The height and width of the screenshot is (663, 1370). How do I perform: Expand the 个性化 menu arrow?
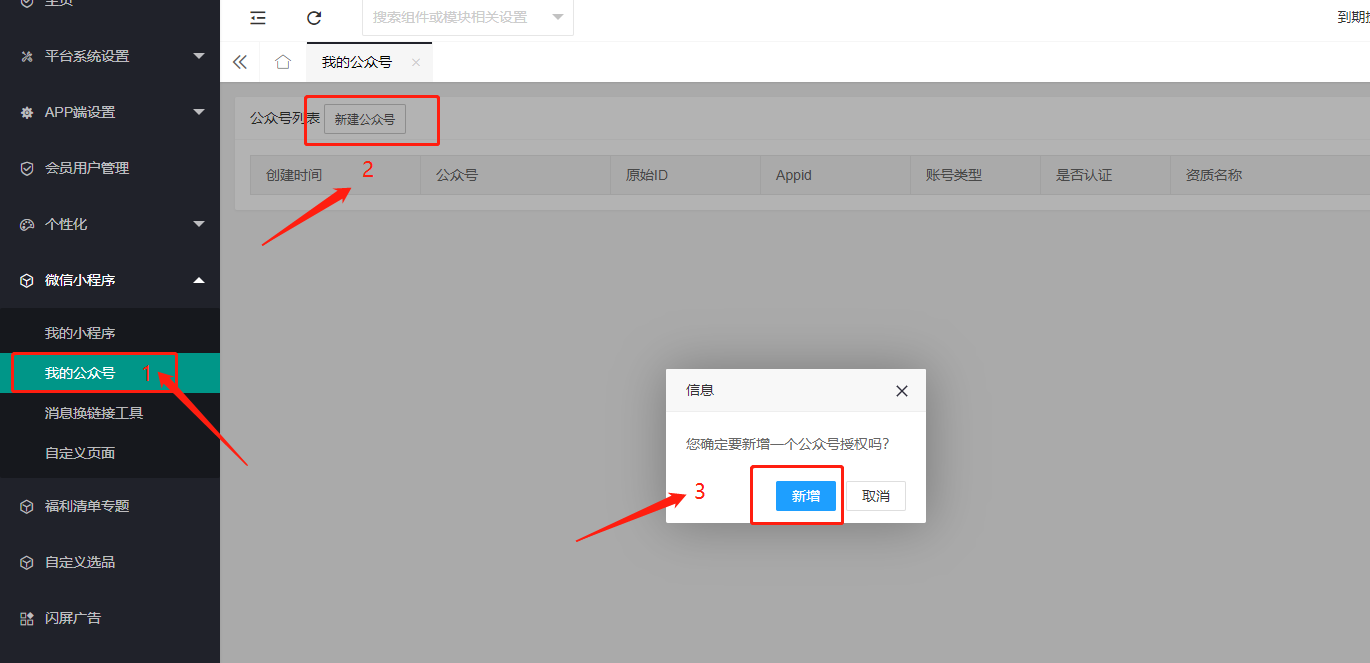pyautogui.click(x=199, y=224)
